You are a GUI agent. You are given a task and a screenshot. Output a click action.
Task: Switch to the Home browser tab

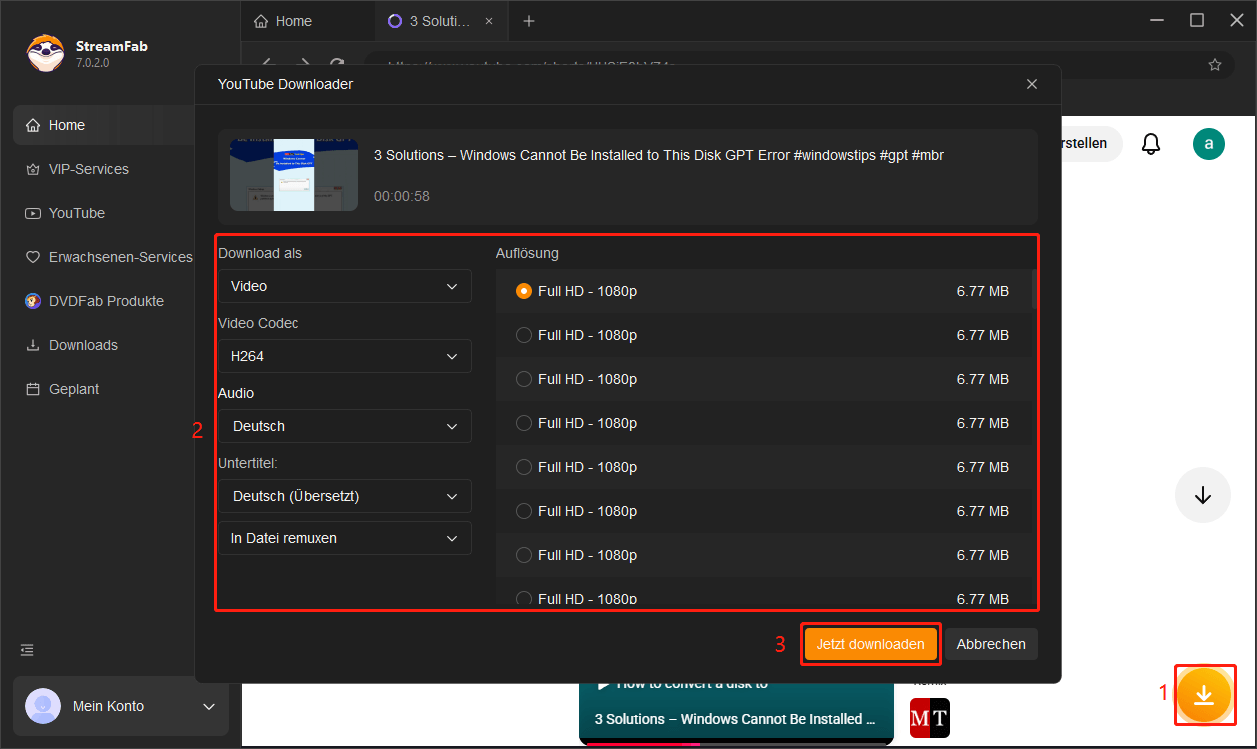[x=293, y=20]
